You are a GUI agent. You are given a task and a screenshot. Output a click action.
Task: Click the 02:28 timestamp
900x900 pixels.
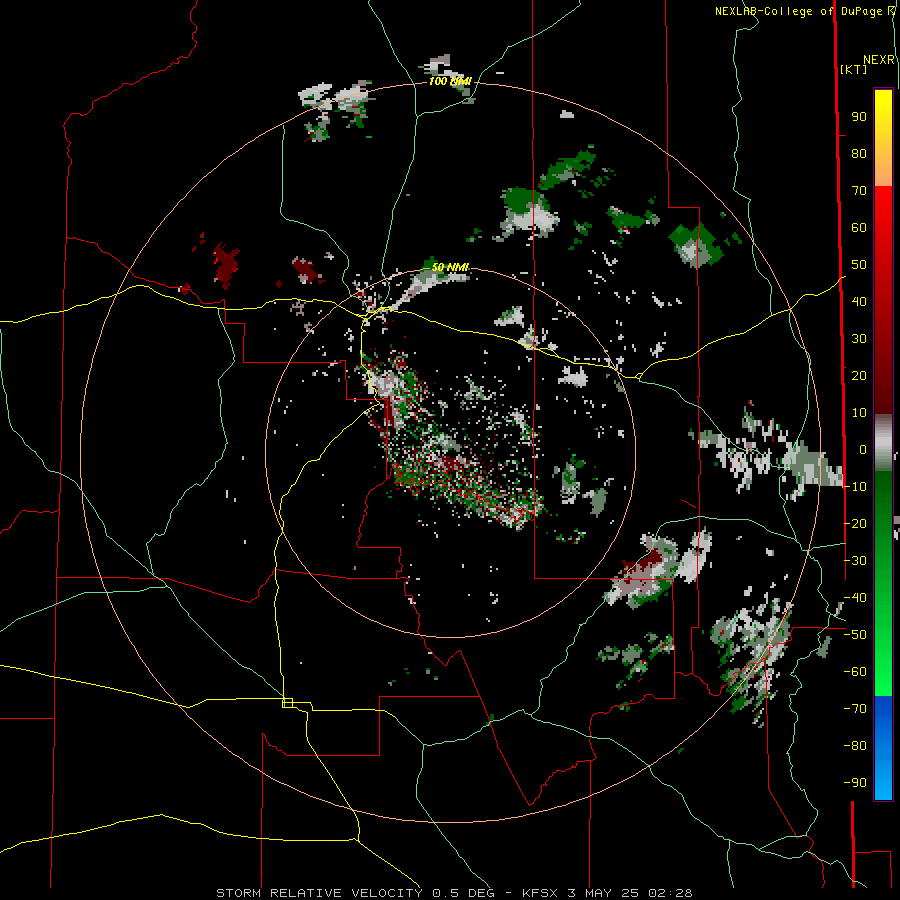tap(670, 893)
